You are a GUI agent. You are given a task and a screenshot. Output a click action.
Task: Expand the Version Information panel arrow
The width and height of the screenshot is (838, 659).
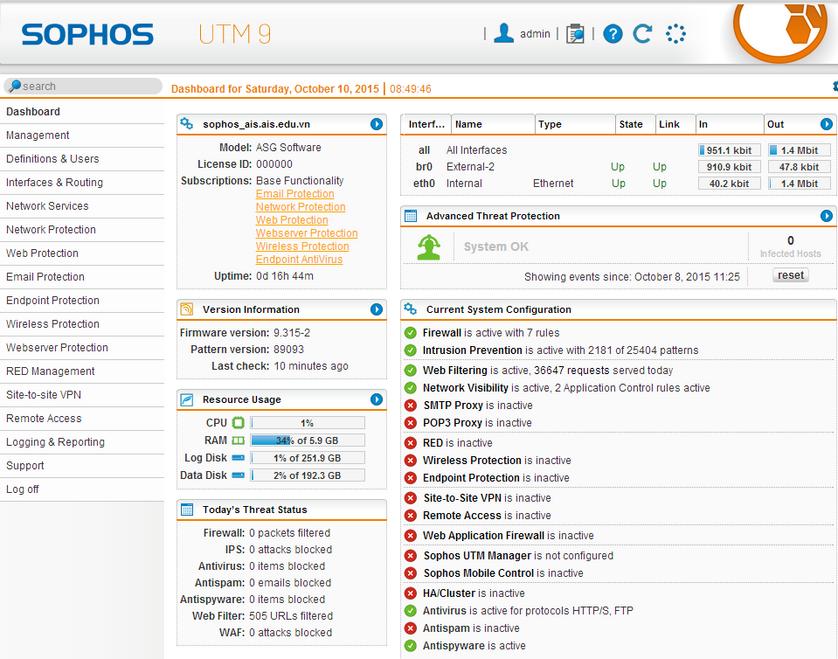(x=376, y=309)
